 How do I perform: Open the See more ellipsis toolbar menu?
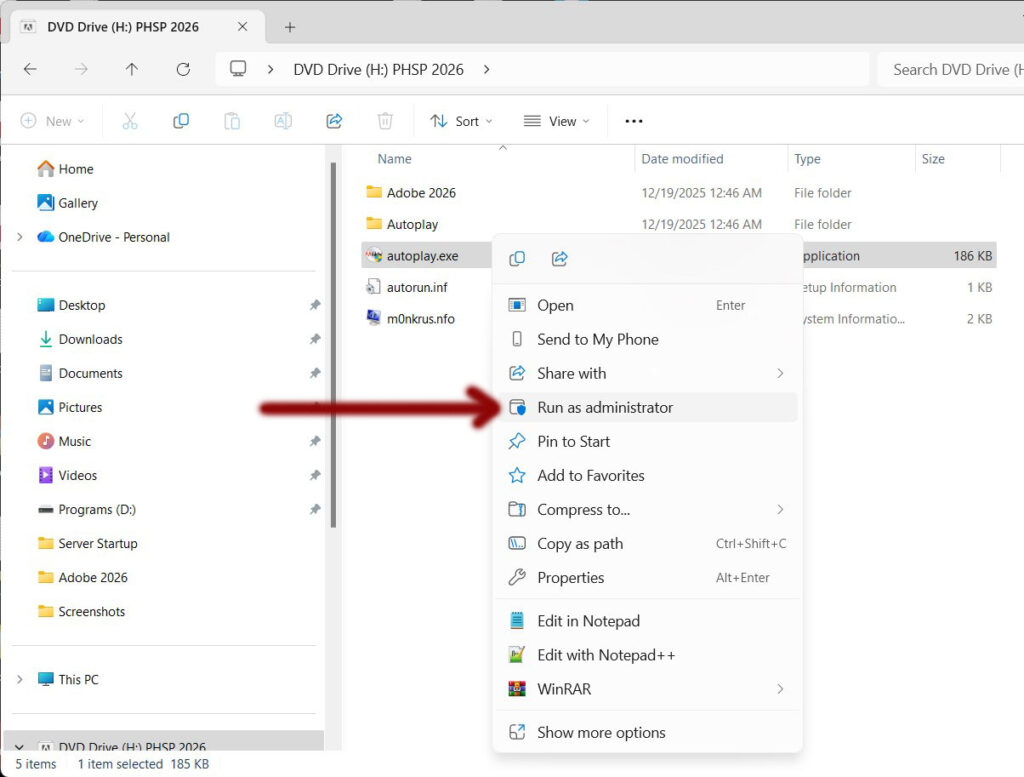[633, 121]
